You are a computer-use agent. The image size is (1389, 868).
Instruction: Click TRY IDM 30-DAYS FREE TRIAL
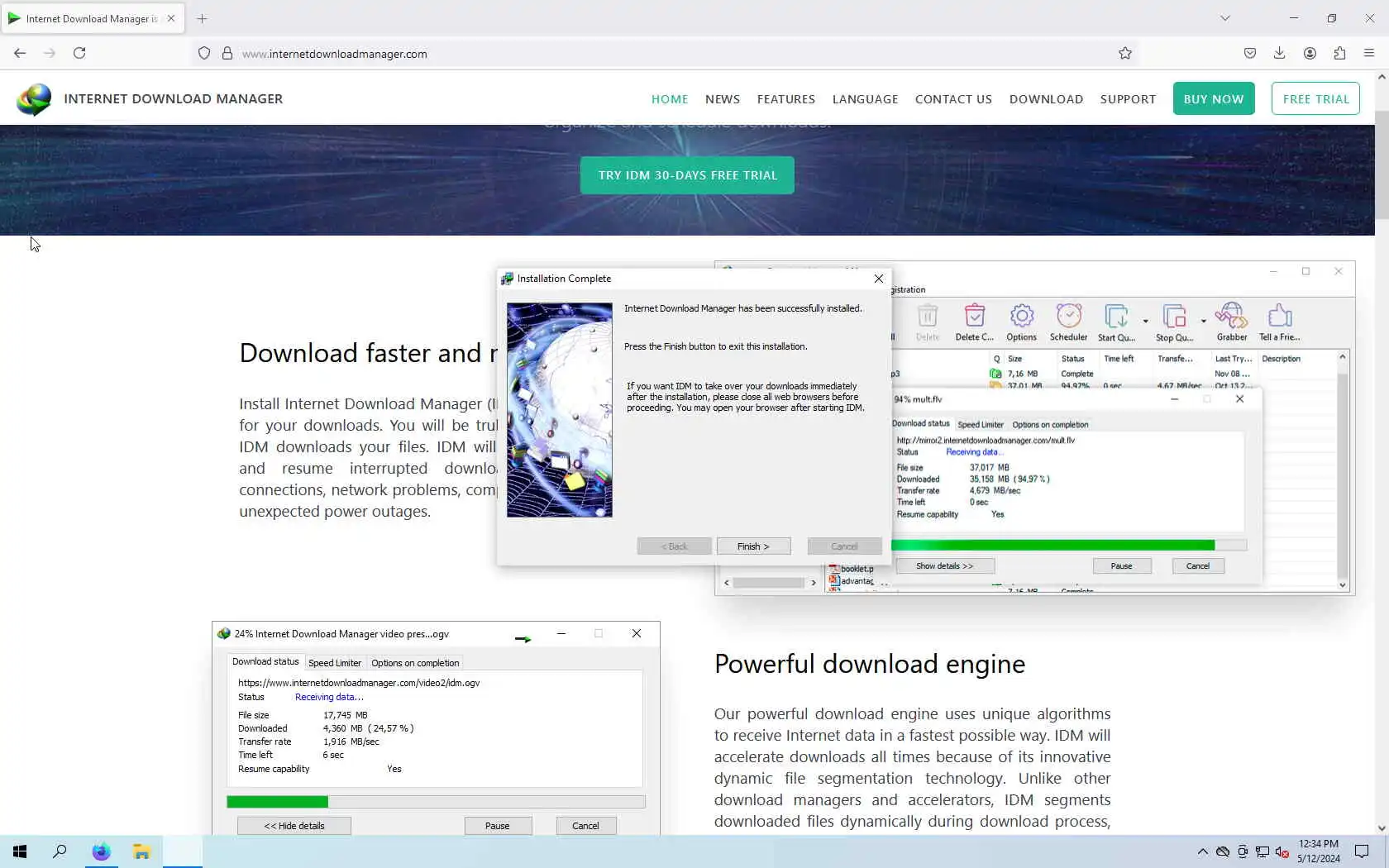tap(687, 175)
